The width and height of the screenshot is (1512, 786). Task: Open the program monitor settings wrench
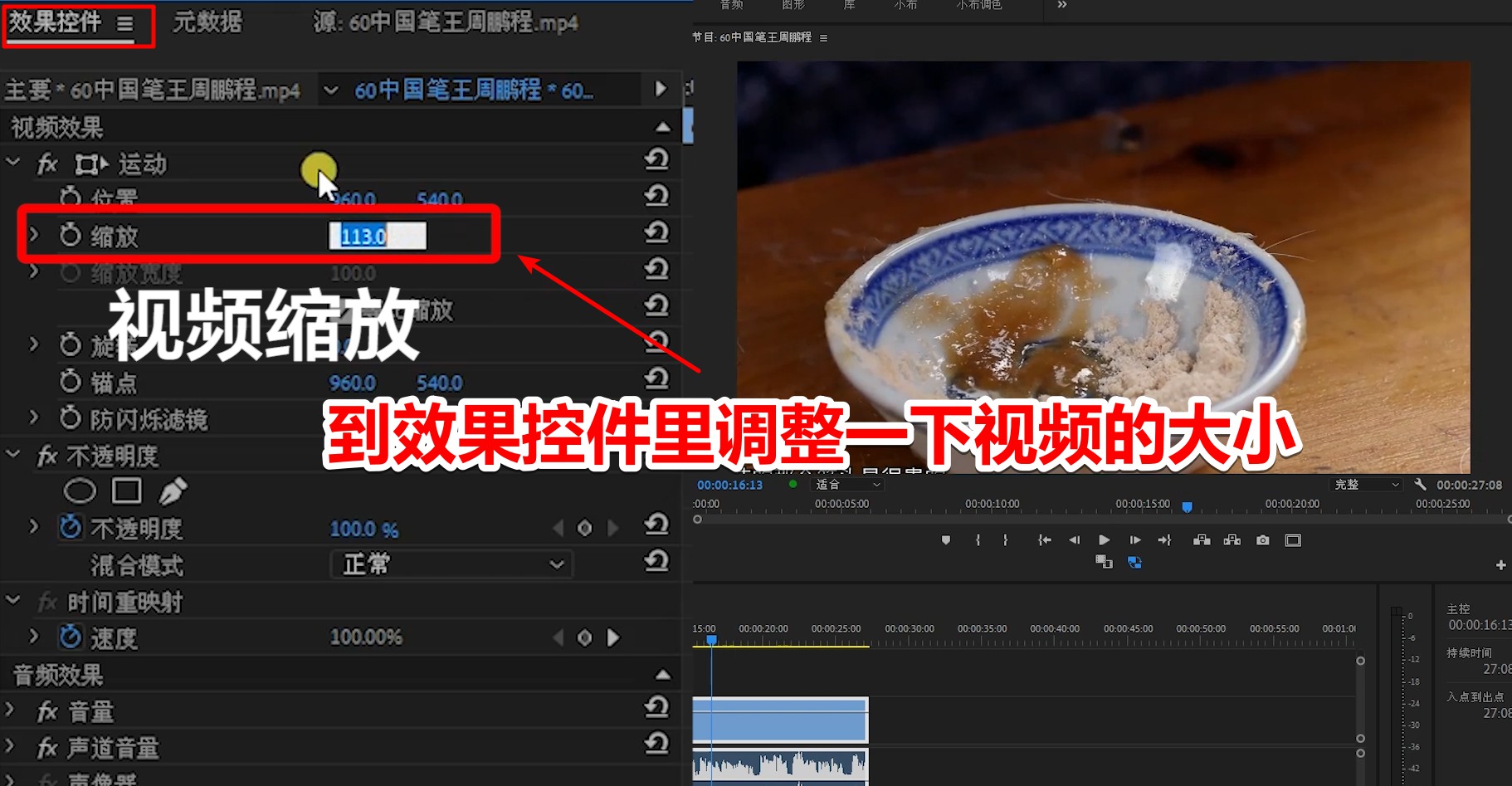tap(1420, 485)
